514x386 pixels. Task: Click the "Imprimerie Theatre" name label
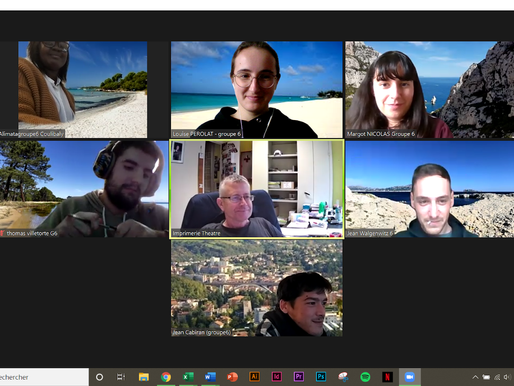[x=196, y=233]
